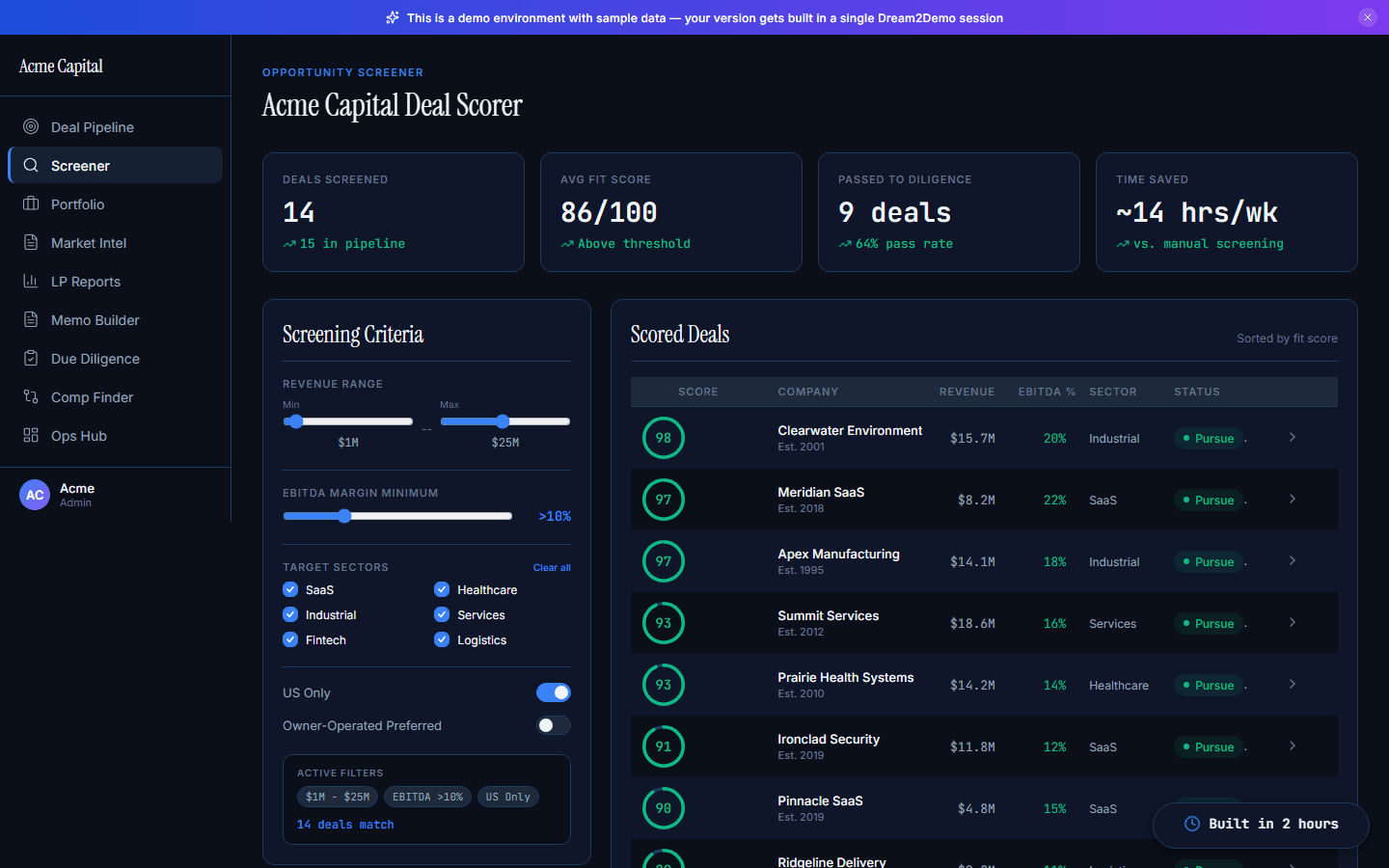Turn off the US Only toggle
Screen dimensions: 1389x868
coord(554,692)
